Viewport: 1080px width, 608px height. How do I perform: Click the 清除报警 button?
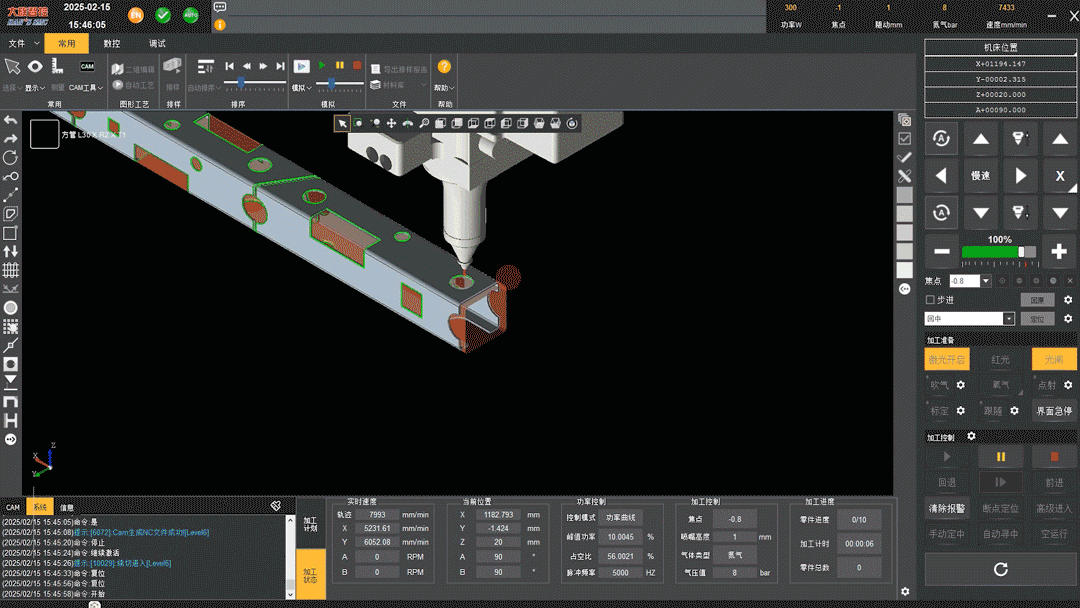click(947, 508)
